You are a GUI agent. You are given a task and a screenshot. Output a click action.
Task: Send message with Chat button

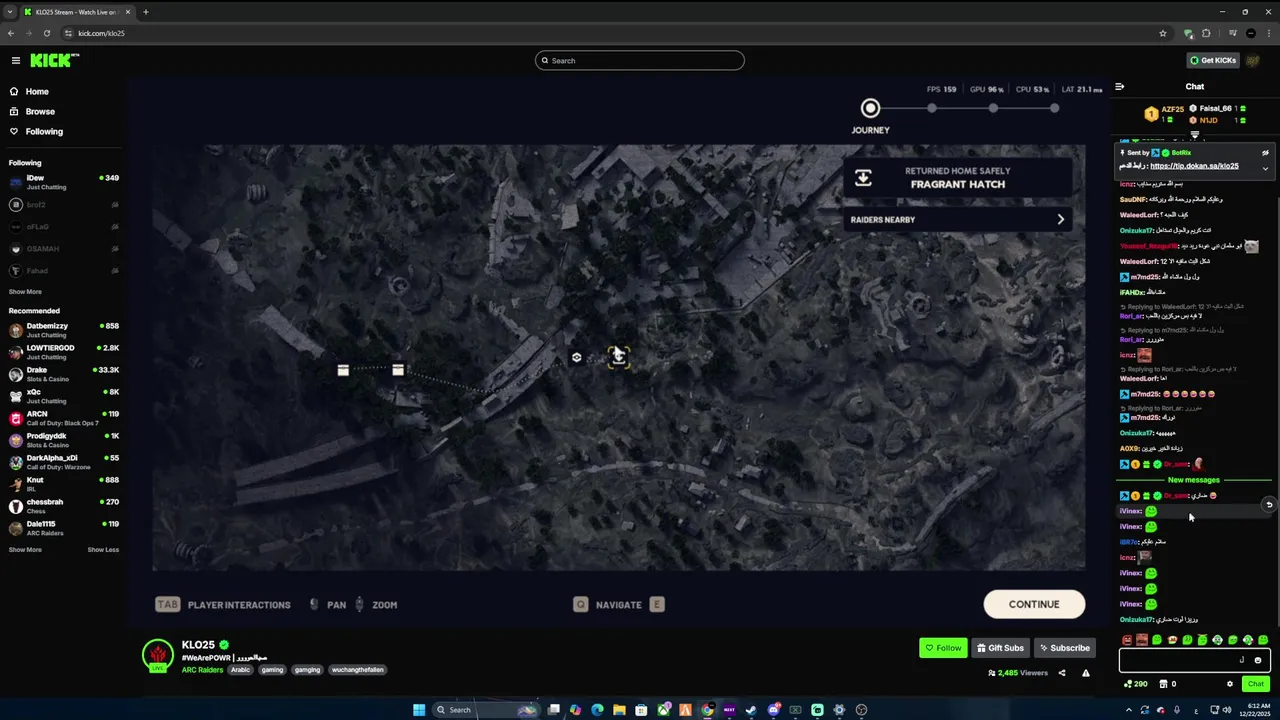[1256, 684]
